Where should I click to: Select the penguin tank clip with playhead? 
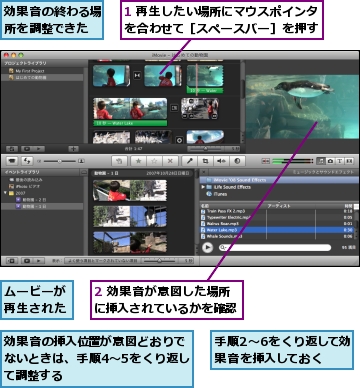[x=205, y=76]
